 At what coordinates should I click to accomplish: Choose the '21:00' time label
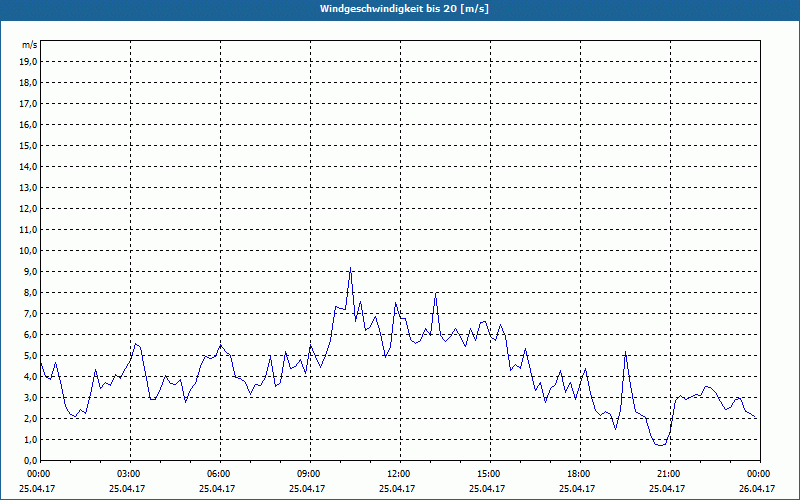coord(670,474)
